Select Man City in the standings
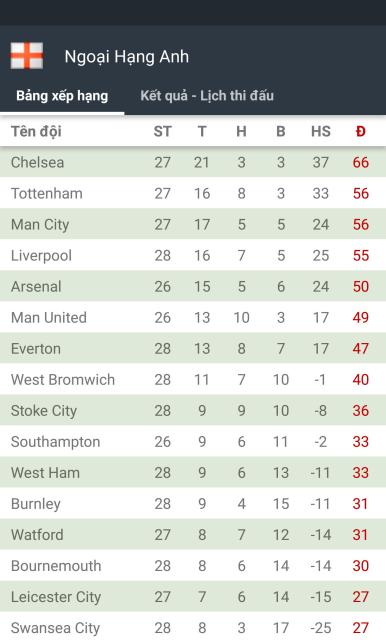Screen dimensions: 386x640 (193, 224)
